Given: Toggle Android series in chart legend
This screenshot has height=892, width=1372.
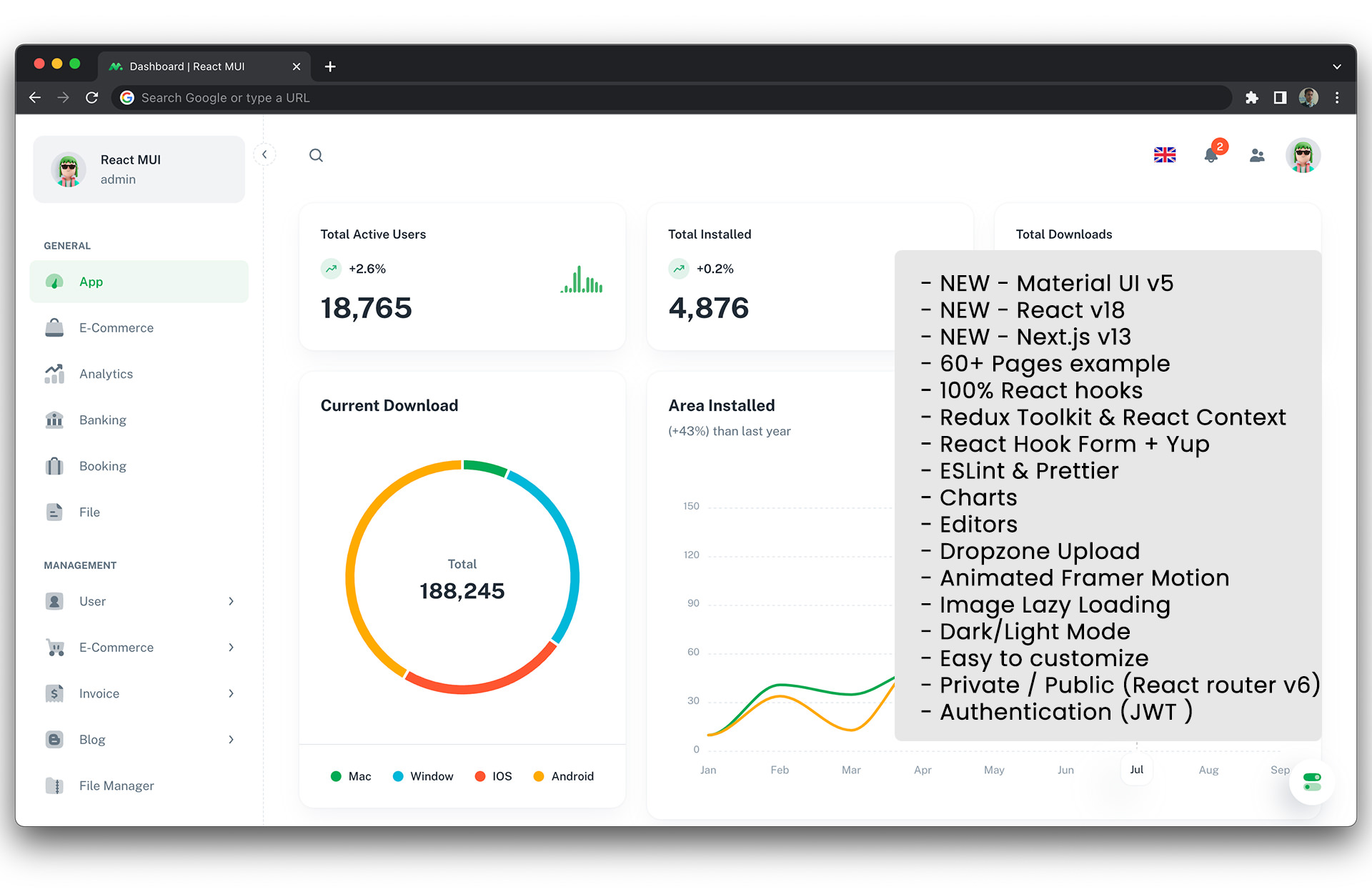Looking at the screenshot, I should pos(564,776).
